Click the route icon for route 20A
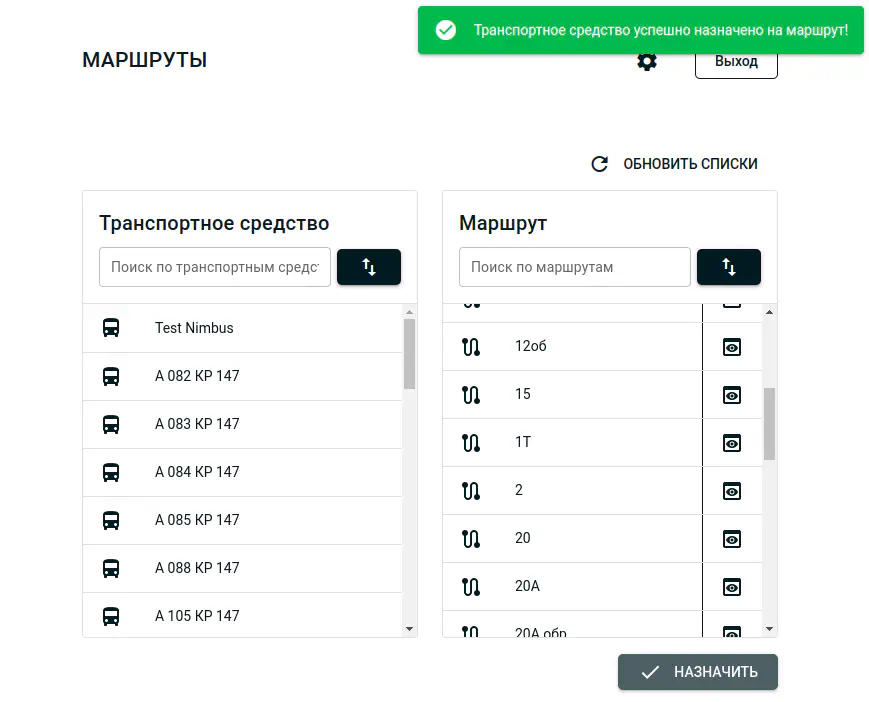869x702 pixels. (471, 587)
